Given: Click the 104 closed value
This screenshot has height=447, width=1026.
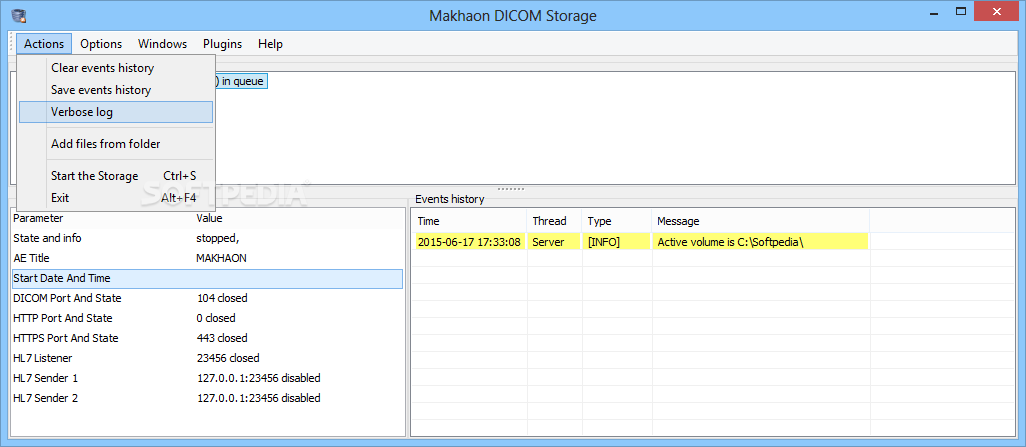Looking at the screenshot, I should (222, 298).
